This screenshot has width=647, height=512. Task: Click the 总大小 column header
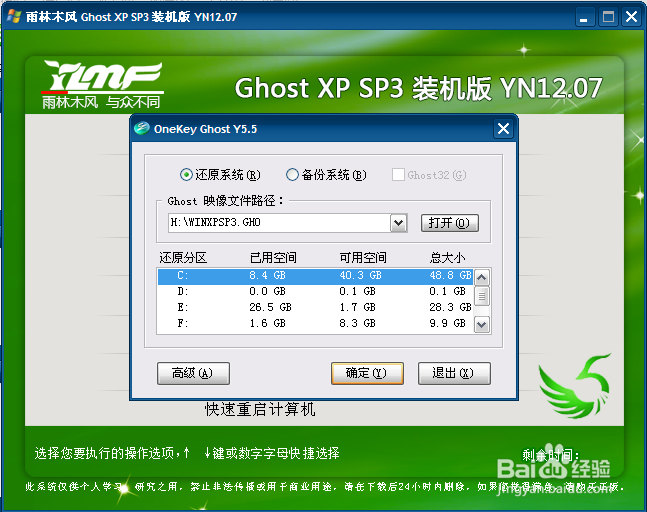pos(448,258)
